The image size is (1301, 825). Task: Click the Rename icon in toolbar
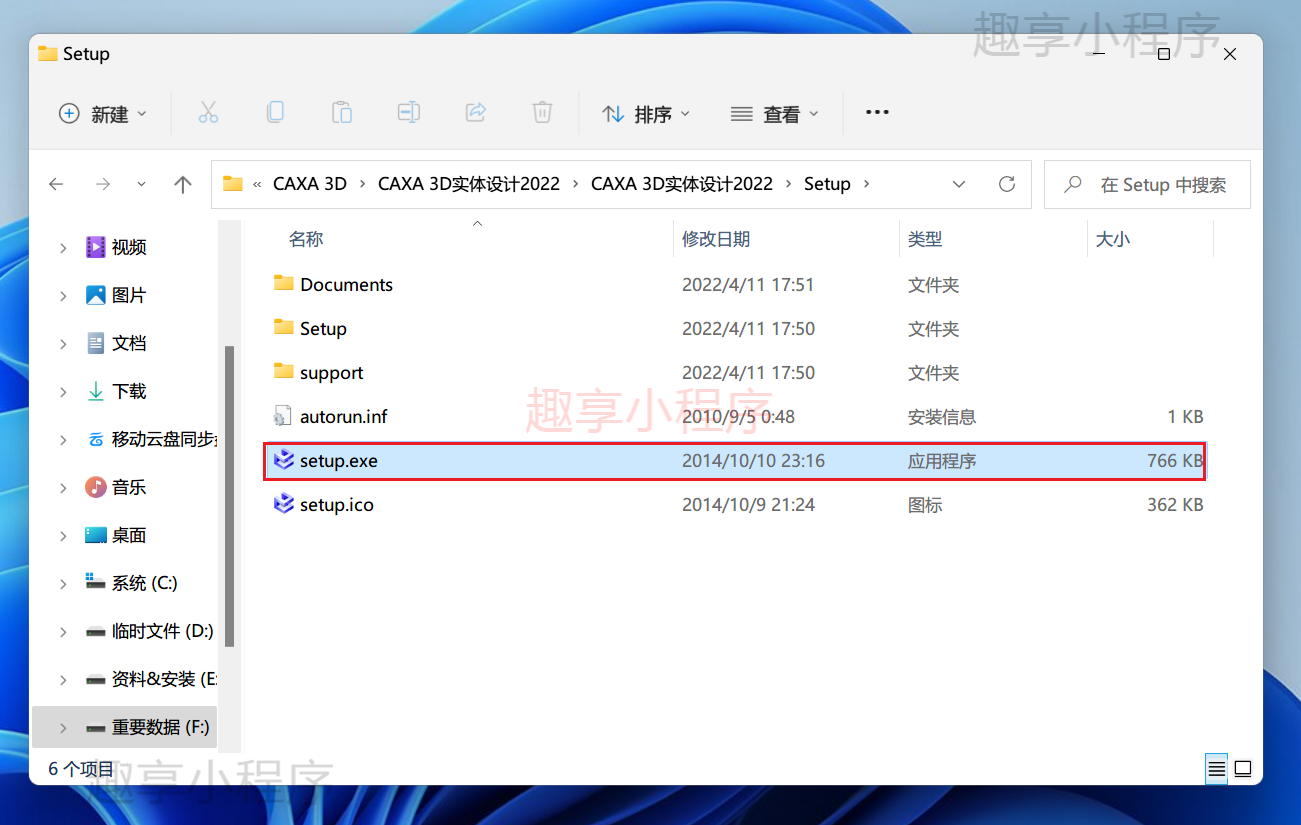click(409, 113)
